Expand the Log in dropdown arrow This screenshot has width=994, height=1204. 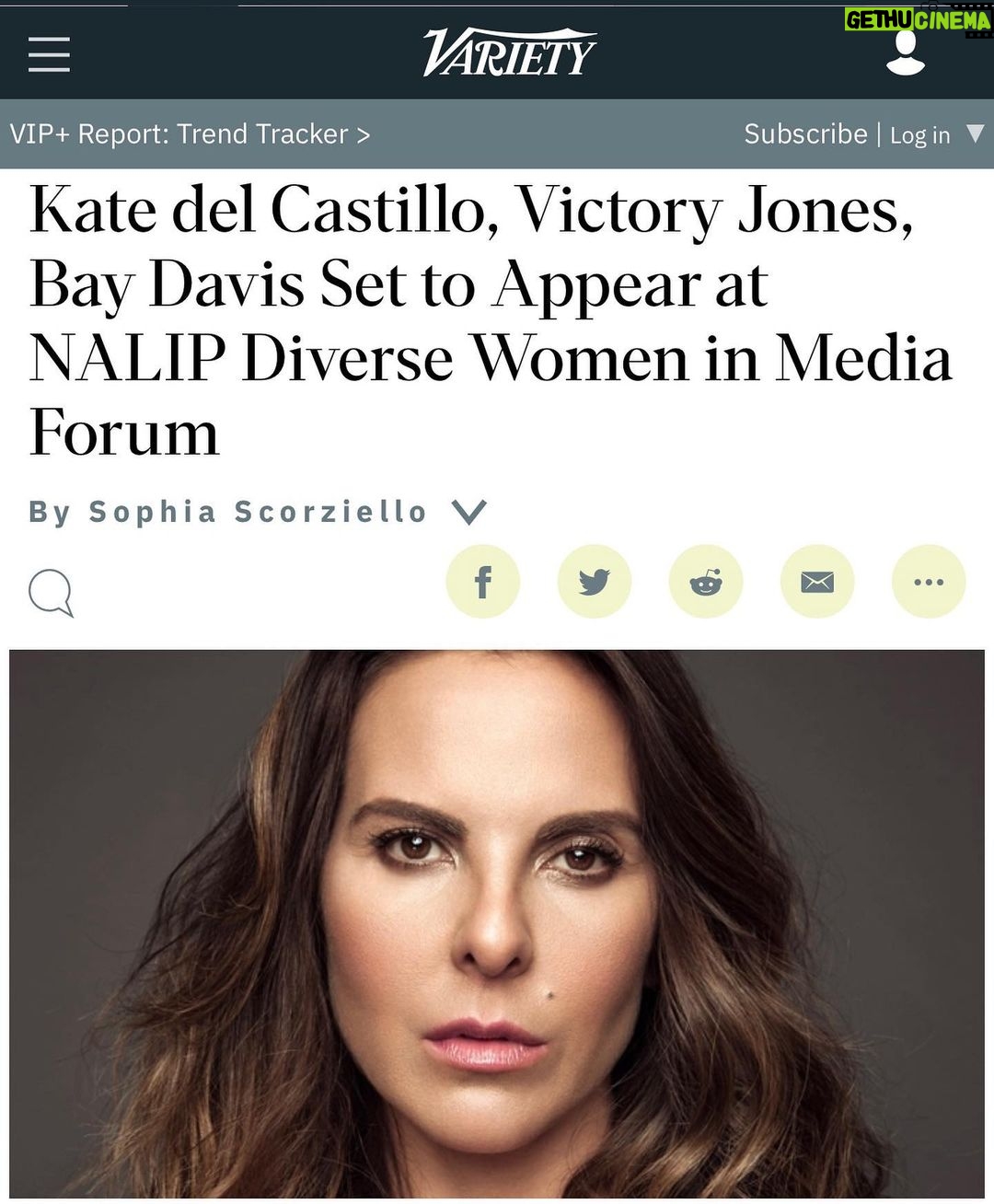976,134
